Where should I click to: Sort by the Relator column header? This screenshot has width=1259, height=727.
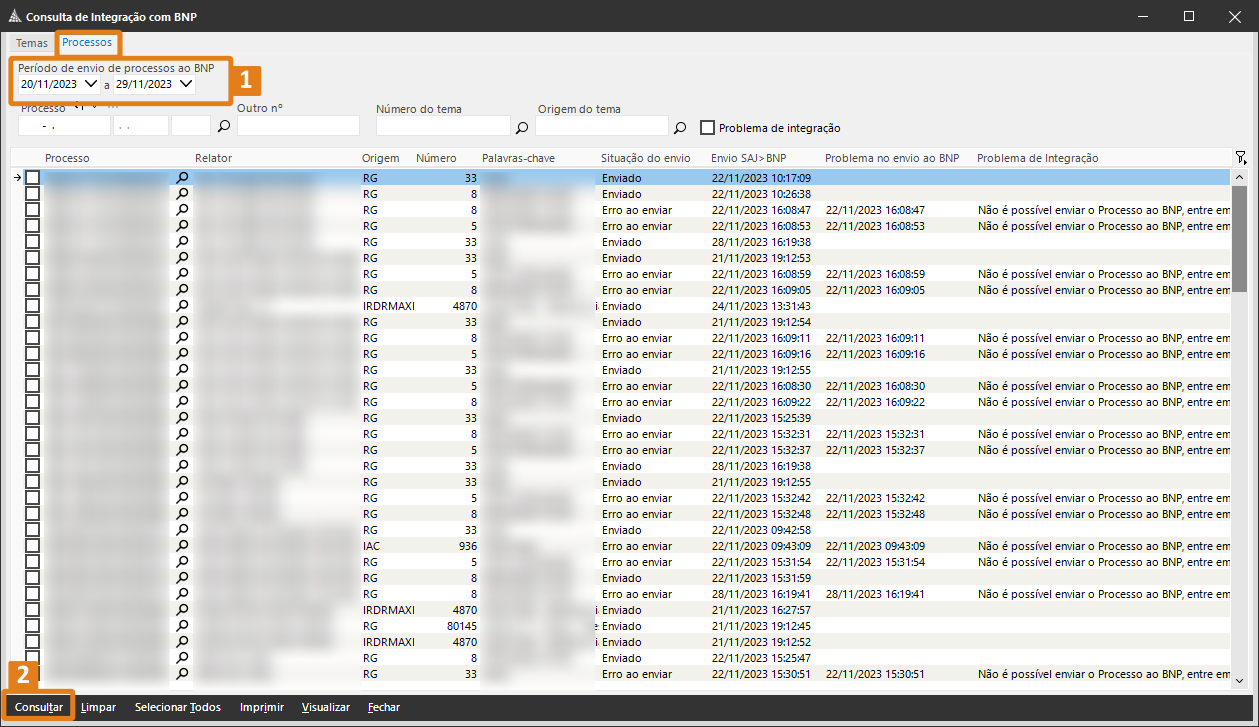[x=213, y=158]
